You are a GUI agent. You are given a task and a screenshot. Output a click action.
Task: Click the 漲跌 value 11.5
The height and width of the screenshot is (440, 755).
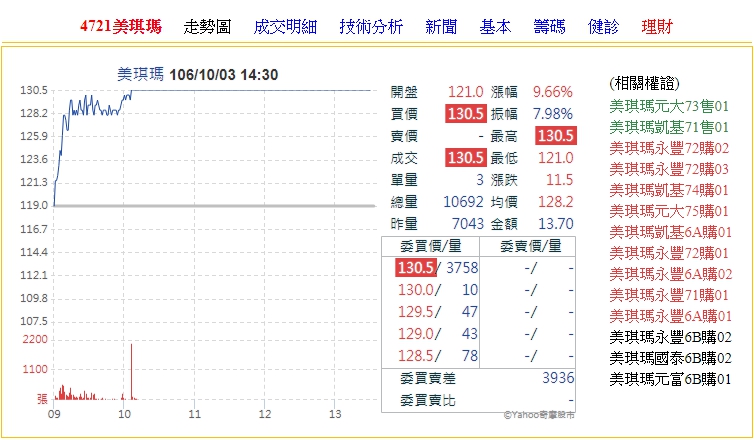(x=560, y=180)
